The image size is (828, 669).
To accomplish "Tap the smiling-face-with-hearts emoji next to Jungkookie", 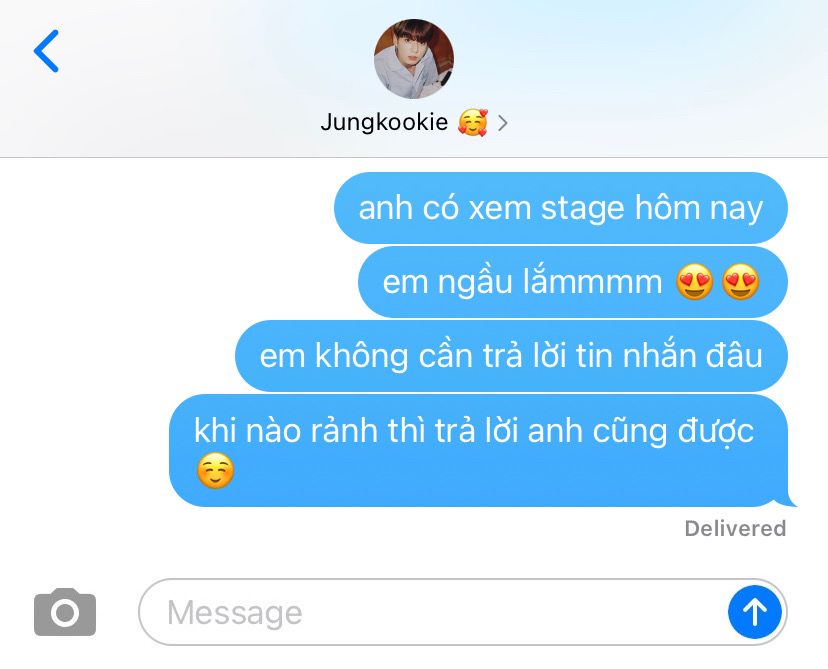I will coord(473,123).
